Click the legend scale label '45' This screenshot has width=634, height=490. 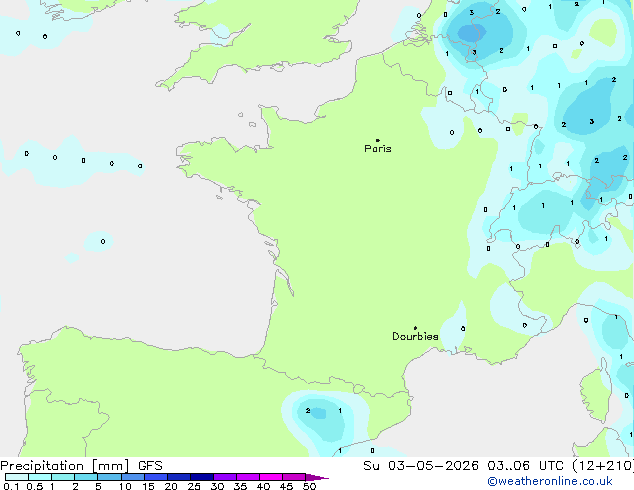(286, 486)
